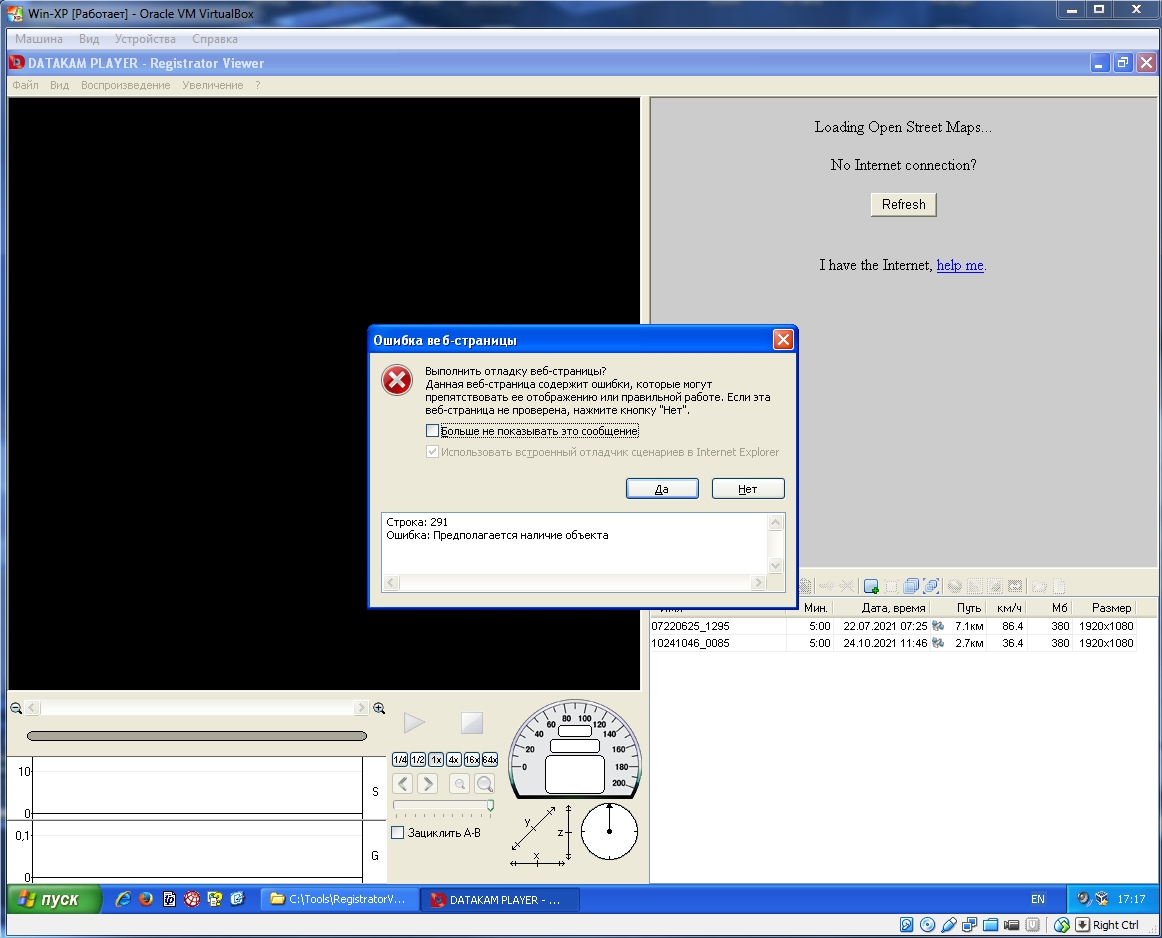
Task: Open the VirtualBox Устройства menu
Action: click(x=145, y=39)
